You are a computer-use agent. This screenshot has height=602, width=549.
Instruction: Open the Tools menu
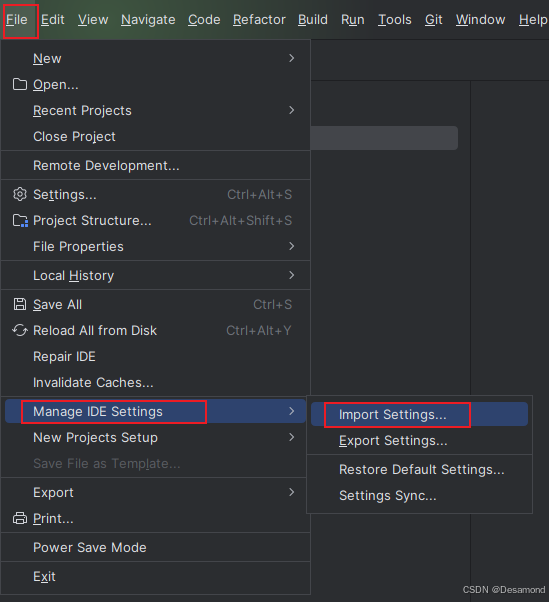395,20
